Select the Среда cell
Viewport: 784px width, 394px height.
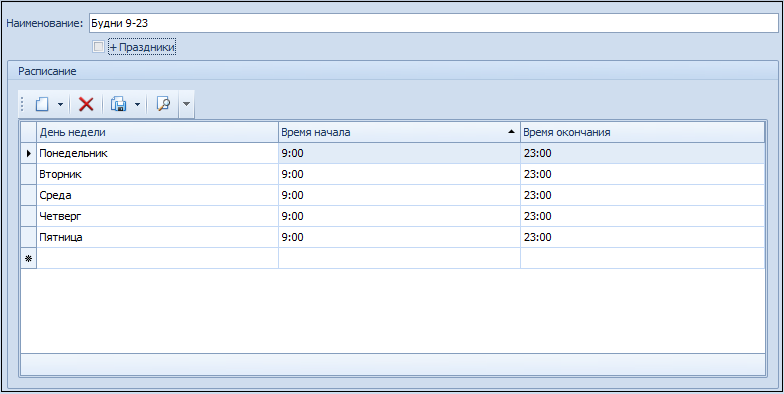coord(158,196)
